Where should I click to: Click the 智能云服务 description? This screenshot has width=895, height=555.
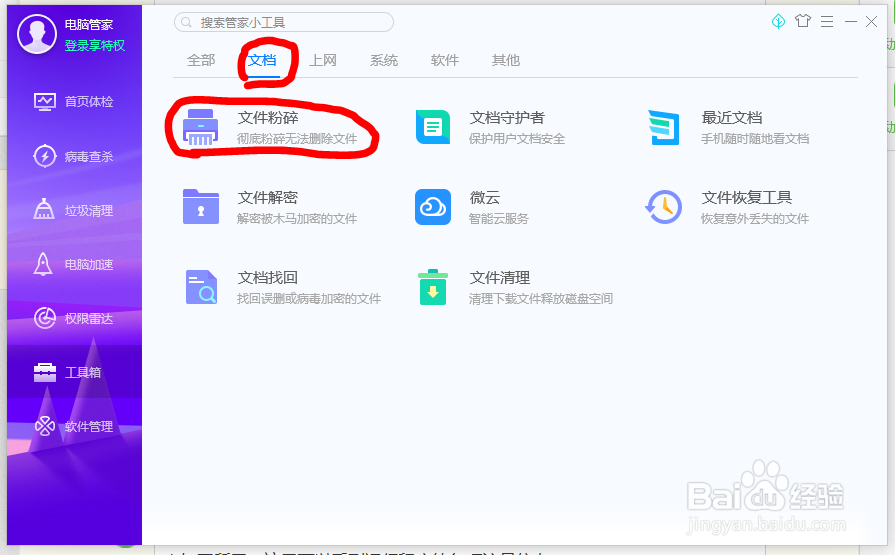[498, 219]
